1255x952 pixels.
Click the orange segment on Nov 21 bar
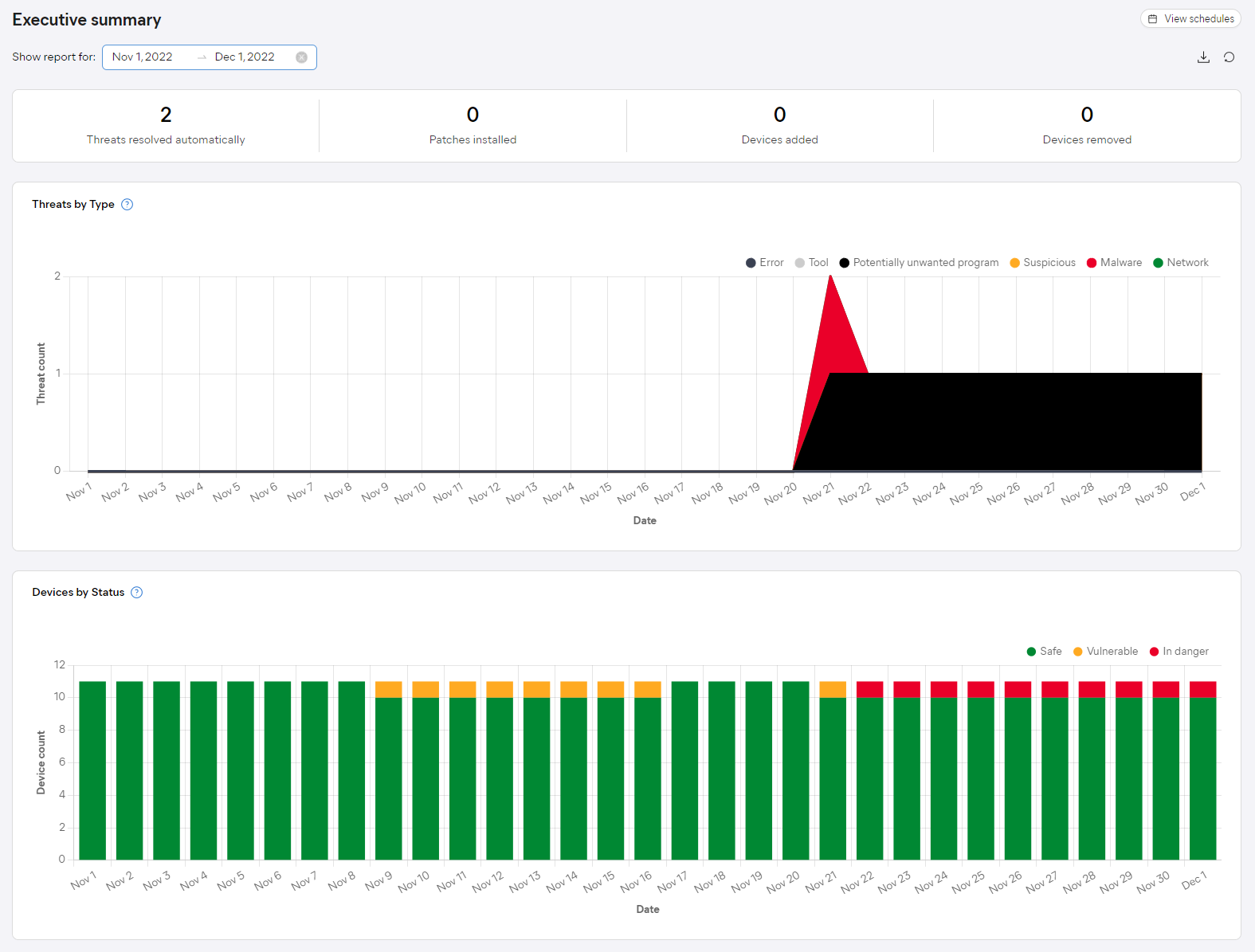[x=833, y=689]
